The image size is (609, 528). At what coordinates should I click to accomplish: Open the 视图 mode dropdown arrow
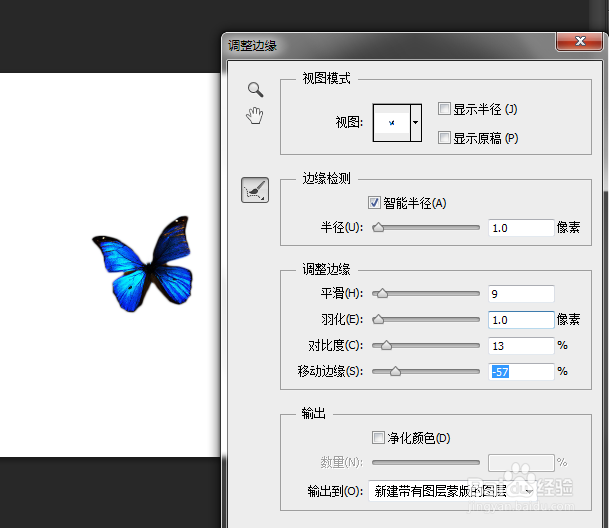[416, 123]
